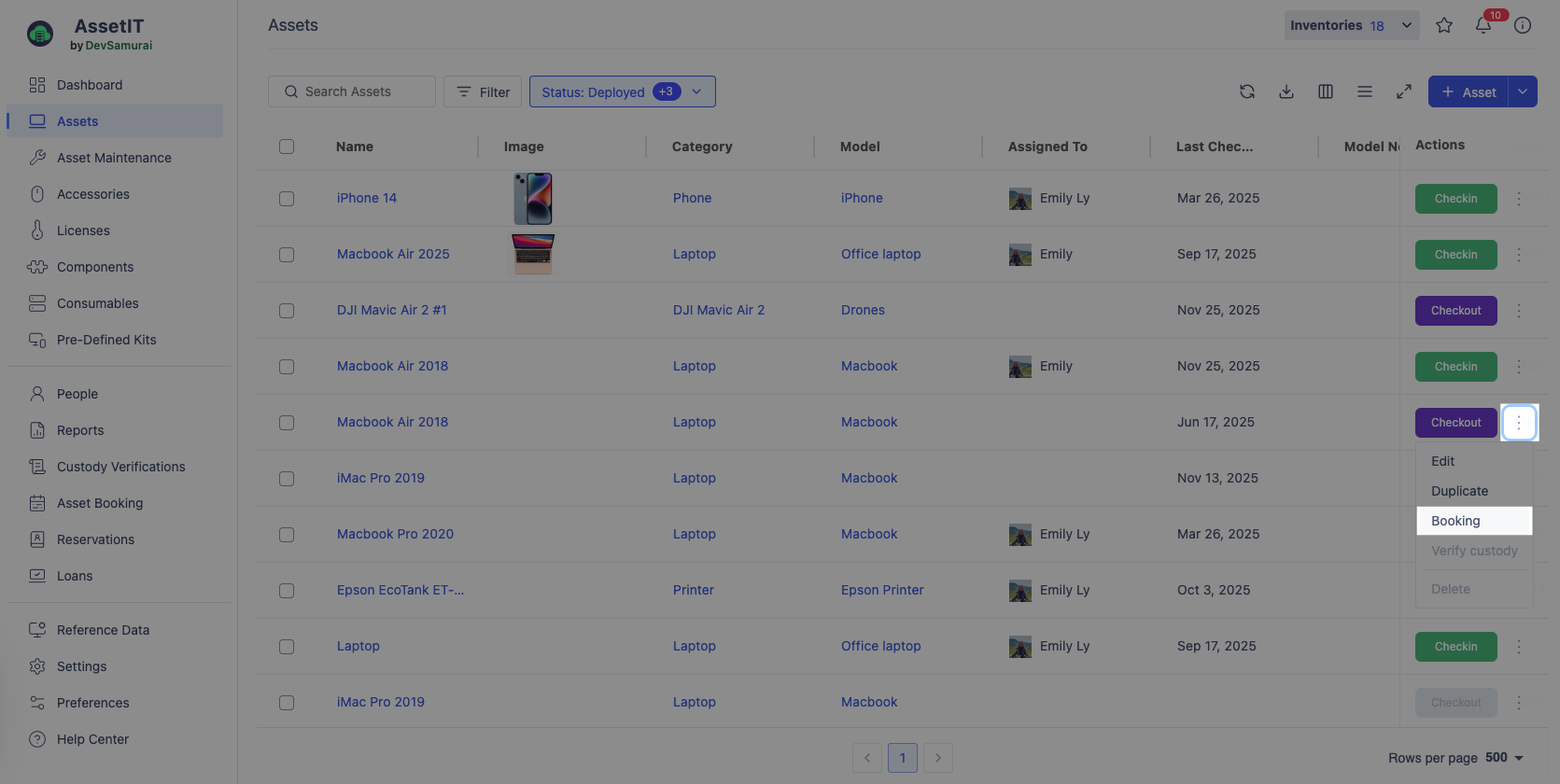The width and height of the screenshot is (1560, 784).
Task: Click the download export icon
Action: [x=1286, y=91]
